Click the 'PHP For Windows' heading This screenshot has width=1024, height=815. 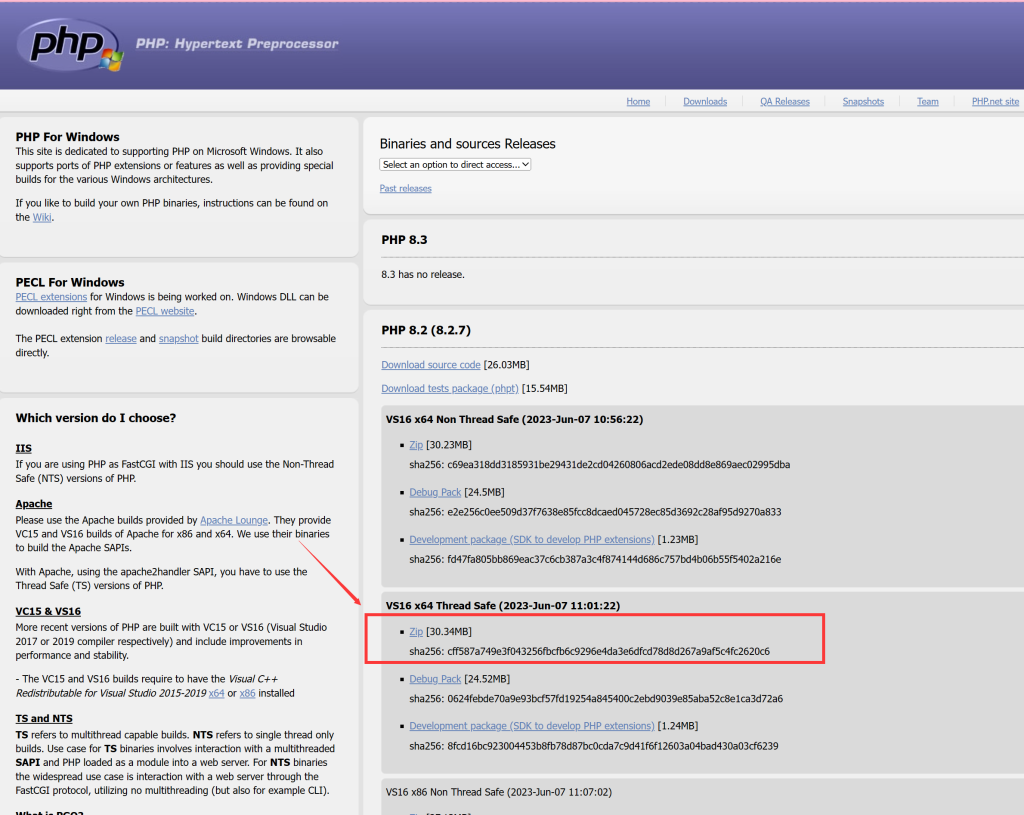[x=67, y=136]
